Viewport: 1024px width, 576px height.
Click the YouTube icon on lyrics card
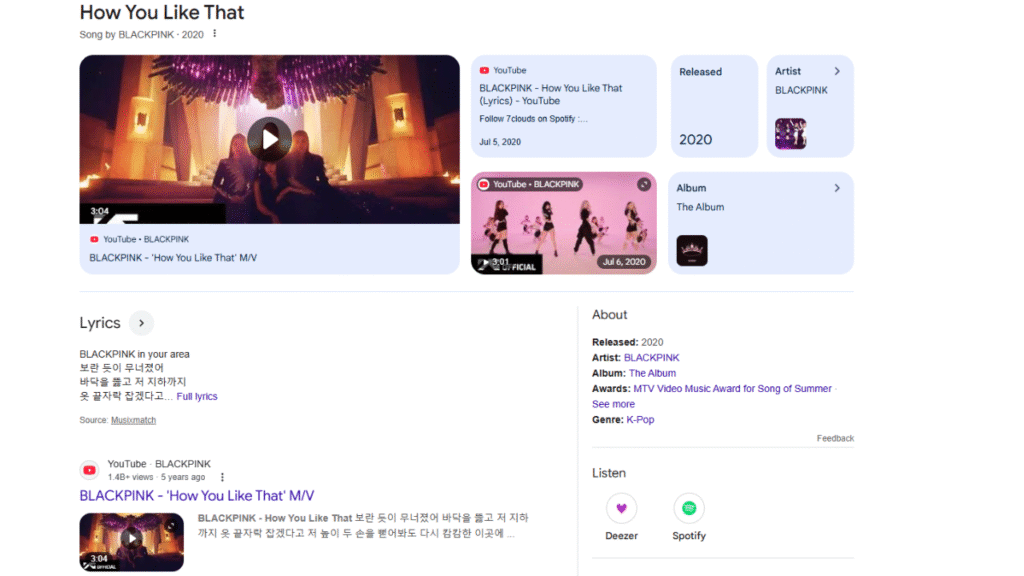click(484, 71)
